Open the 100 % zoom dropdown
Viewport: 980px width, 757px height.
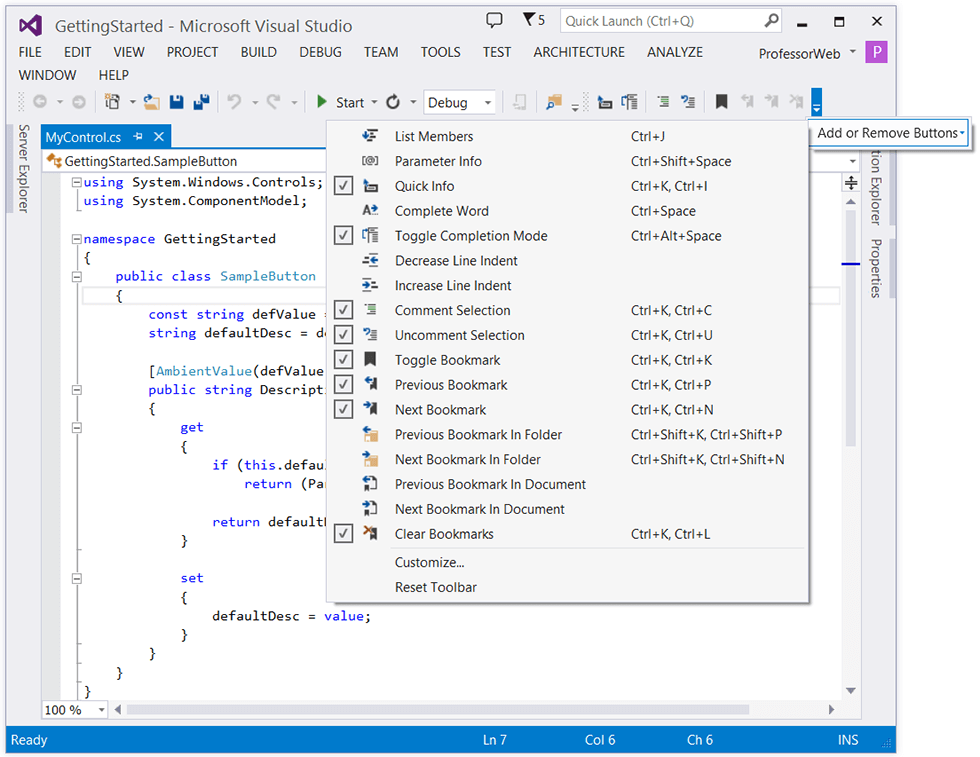101,709
